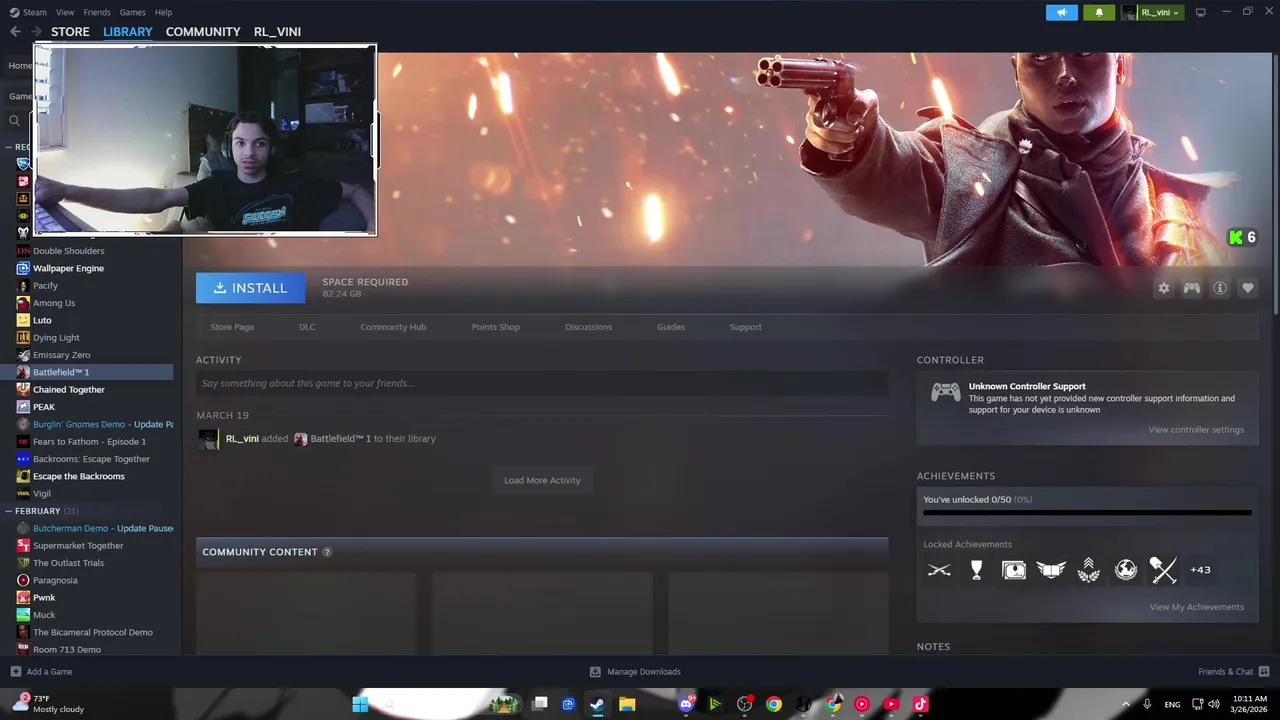Install Battlefield 1
This screenshot has height=720, width=1280.
251,288
